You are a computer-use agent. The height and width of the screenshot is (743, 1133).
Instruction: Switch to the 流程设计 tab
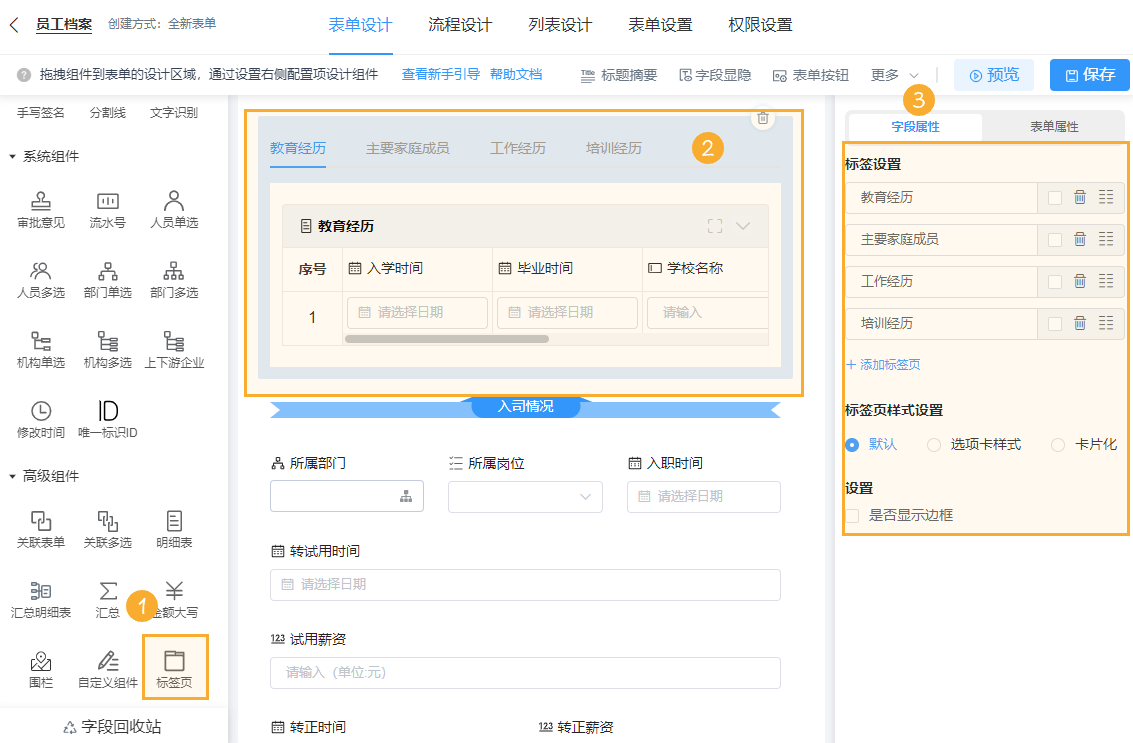pyautogui.click(x=460, y=26)
